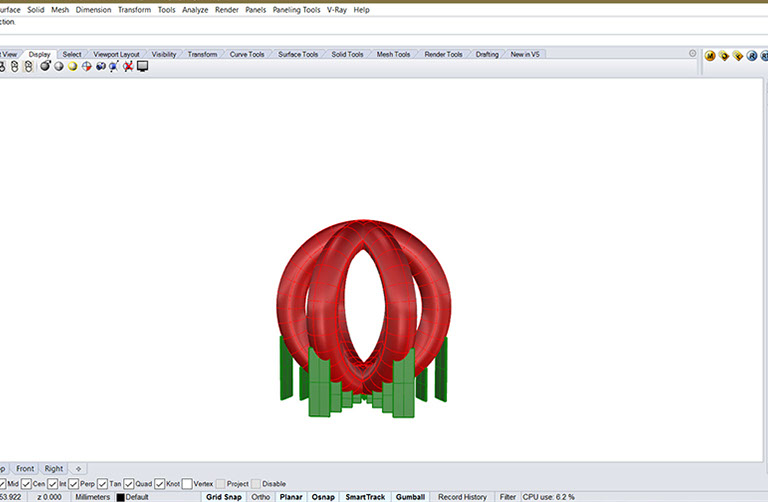Toggle Ortho mode in status bar
The height and width of the screenshot is (502, 768).
point(261,497)
